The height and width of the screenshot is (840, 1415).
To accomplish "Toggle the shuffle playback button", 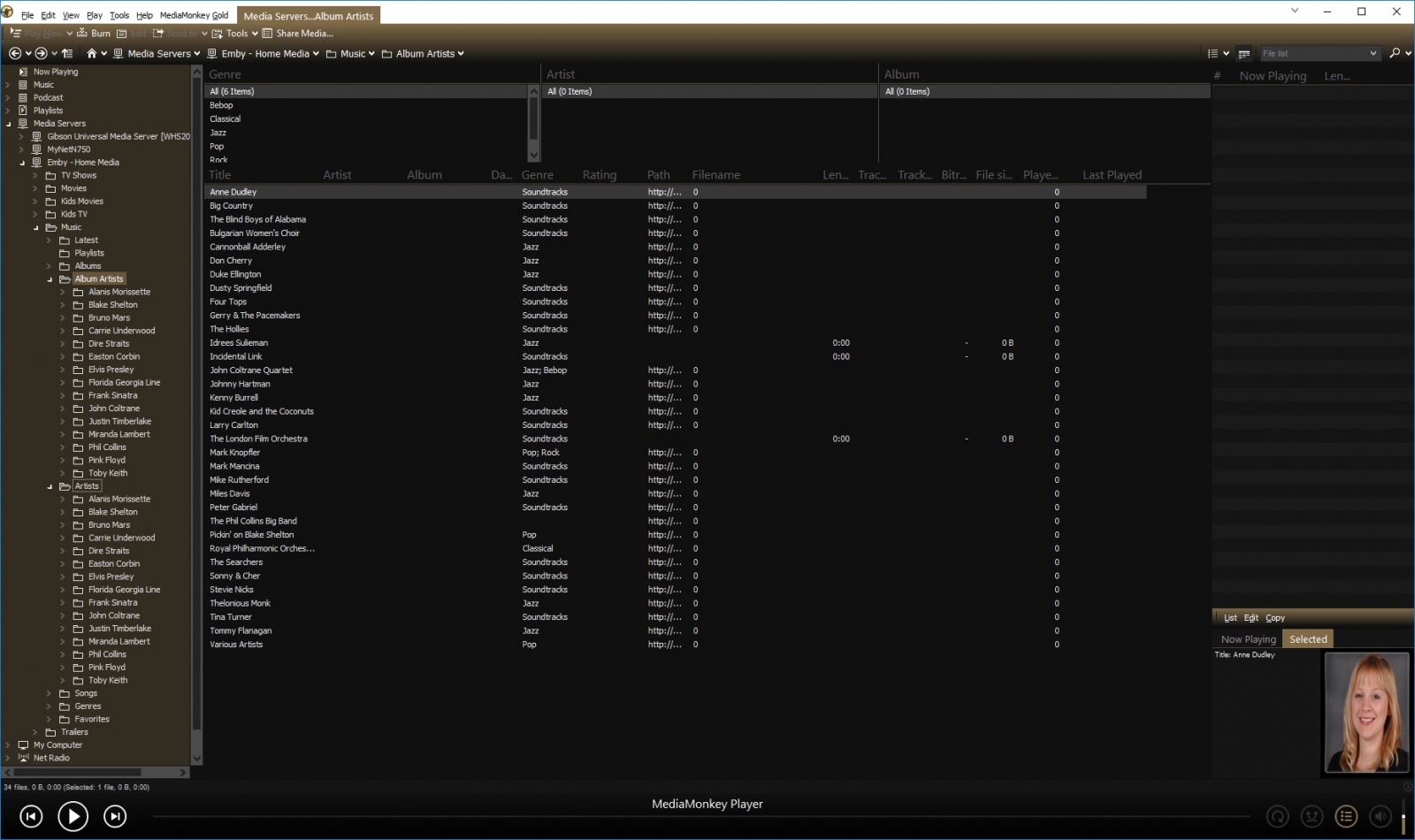I will tap(1312, 816).
